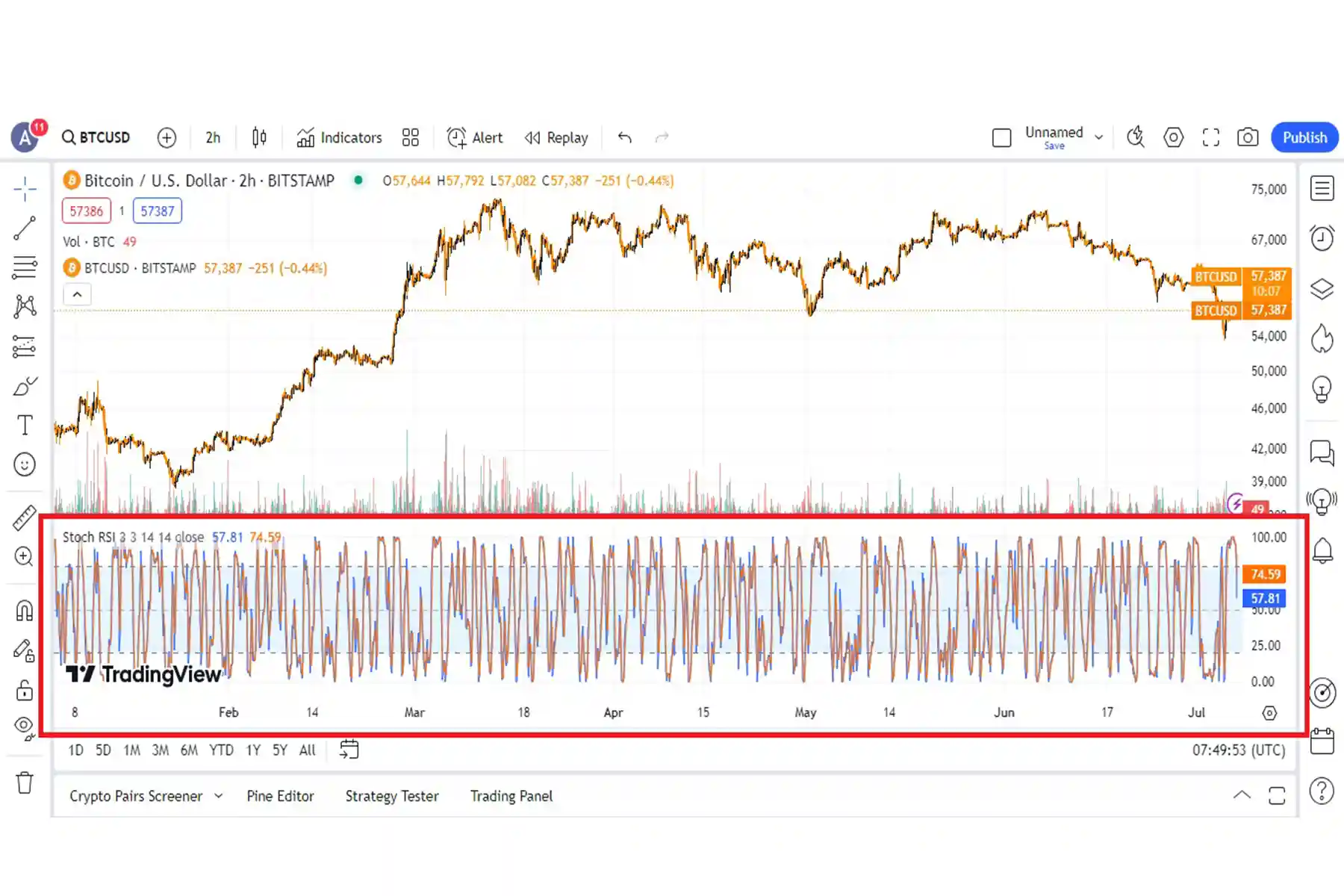
Task: Open the help center question mark
Action: [1322, 791]
